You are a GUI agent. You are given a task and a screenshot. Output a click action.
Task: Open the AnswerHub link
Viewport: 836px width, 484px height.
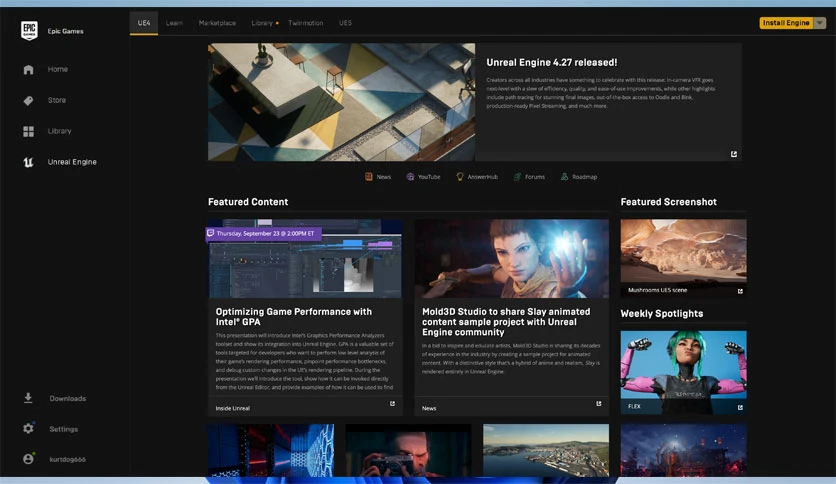pyautogui.click(x=483, y=177)
